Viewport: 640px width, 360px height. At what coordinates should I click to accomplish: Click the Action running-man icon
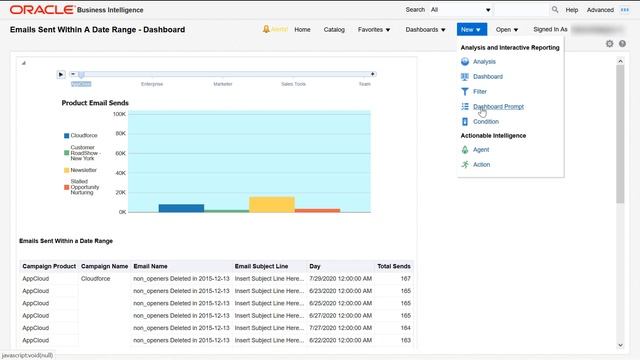point(465,164)
